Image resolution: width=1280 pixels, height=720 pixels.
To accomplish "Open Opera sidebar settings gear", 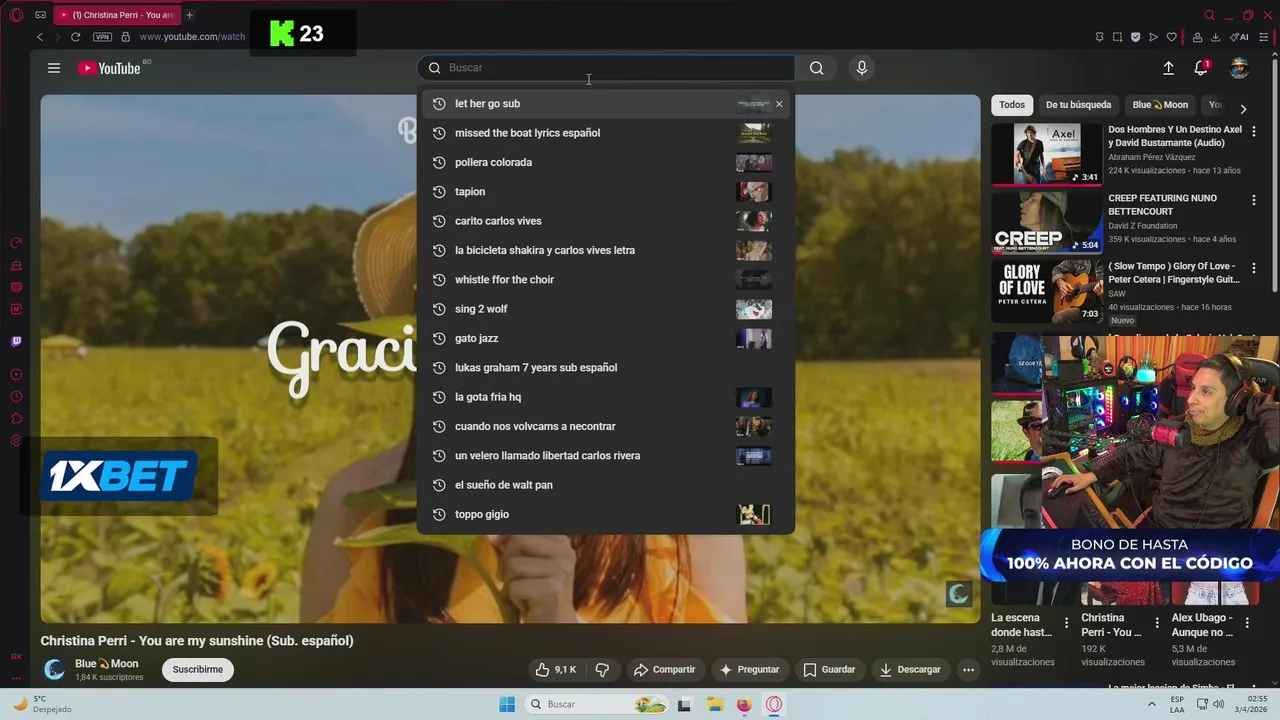I will click(x=16, y=441).
